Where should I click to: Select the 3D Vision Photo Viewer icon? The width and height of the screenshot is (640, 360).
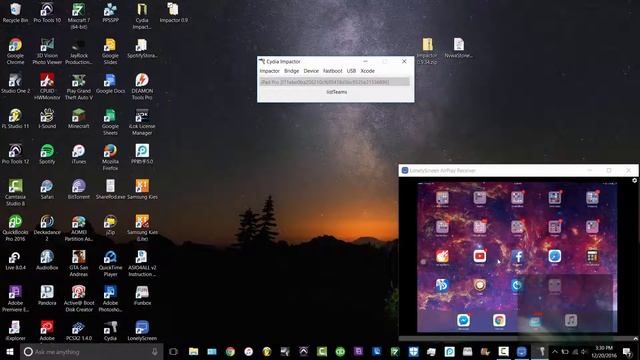pos(47,51)
